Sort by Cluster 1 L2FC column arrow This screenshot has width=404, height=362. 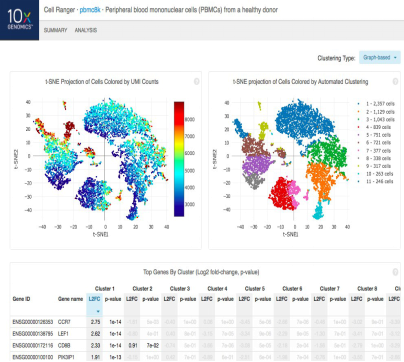point(98,311)
